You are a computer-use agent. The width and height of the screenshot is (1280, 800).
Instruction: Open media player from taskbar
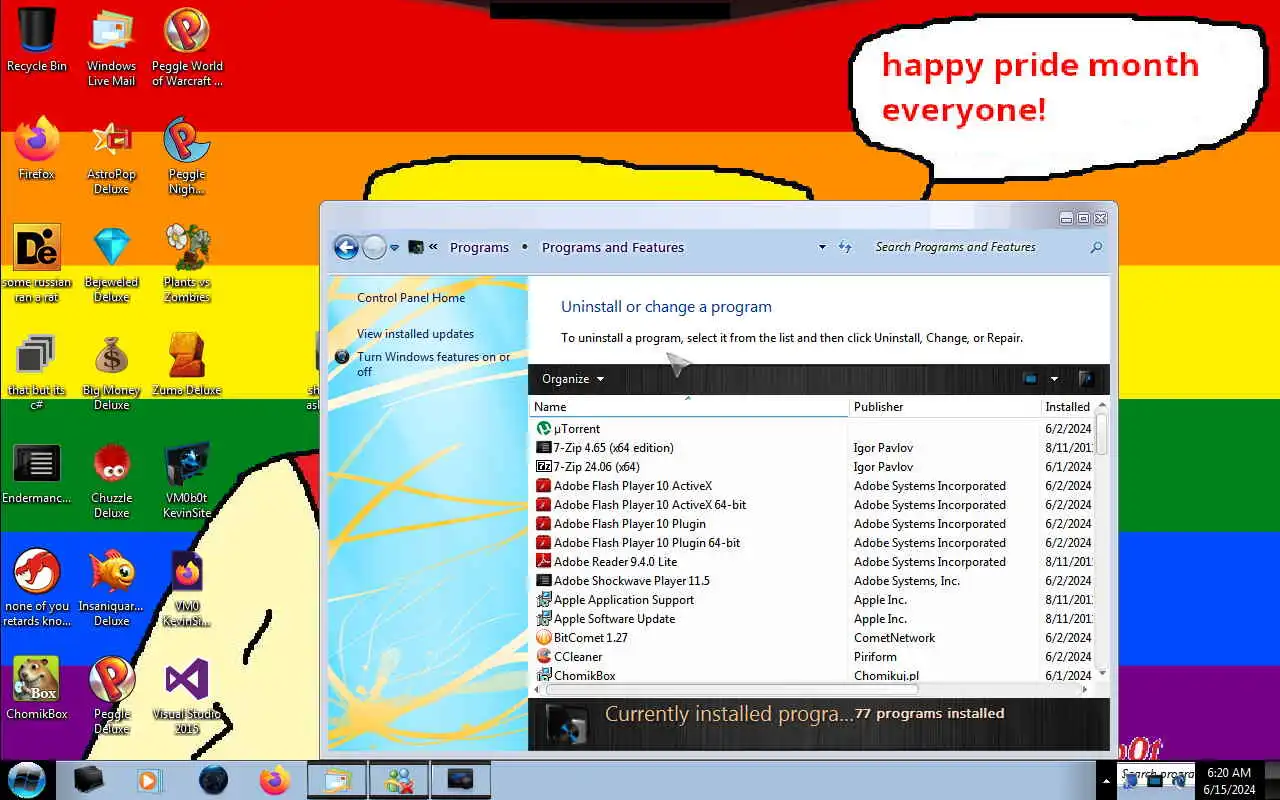[150, 779]
